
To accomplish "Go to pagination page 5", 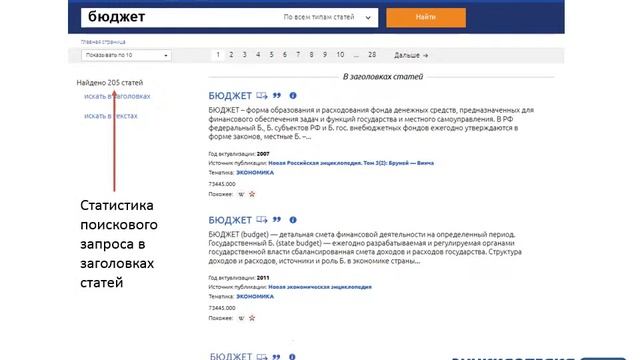I will pyautogui.click(x=271, y=55).
